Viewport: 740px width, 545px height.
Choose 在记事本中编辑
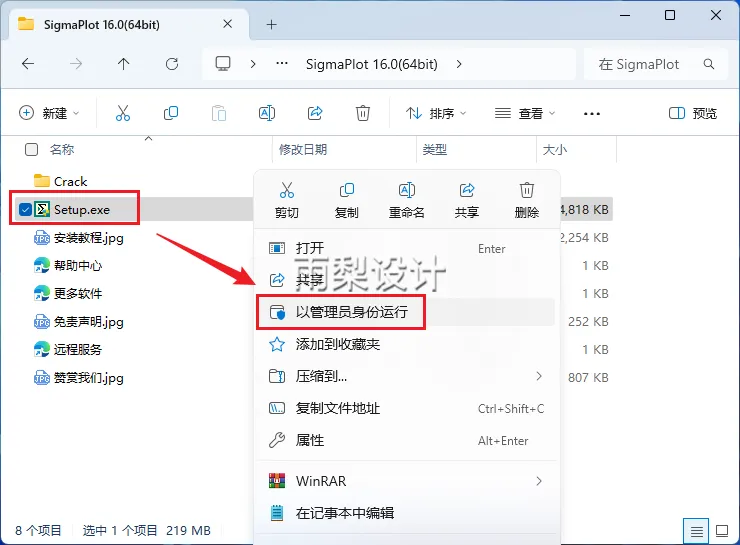(406, 513)
